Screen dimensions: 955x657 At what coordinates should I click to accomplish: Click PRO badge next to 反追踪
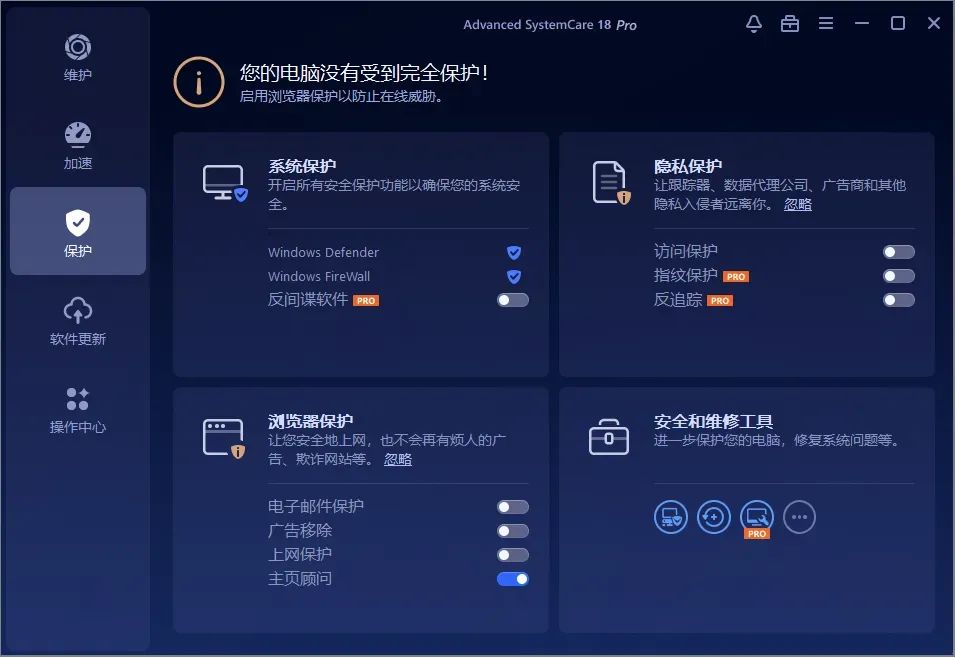720,301
